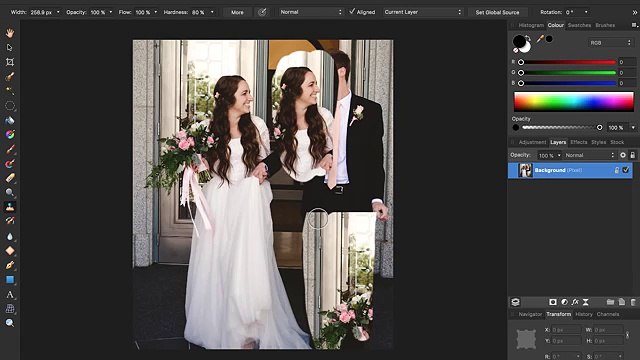Switch to the Brushes tab
The width and height of the screenshot is (640, 360).
coord(605,25)
